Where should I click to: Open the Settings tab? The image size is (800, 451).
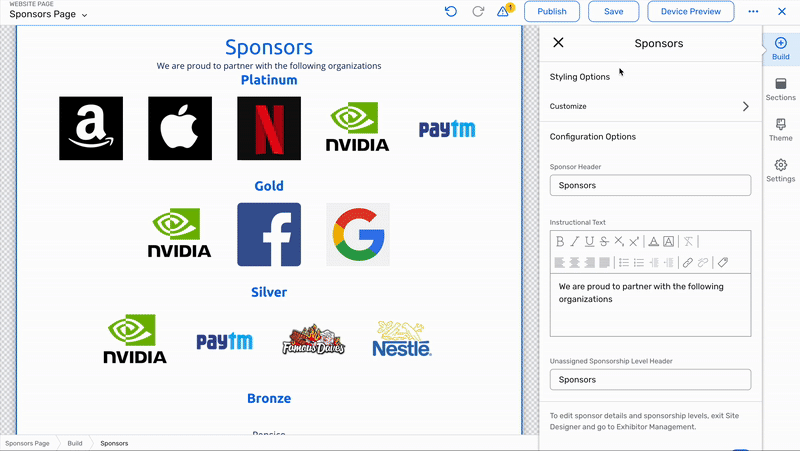(x=781, y=171)
